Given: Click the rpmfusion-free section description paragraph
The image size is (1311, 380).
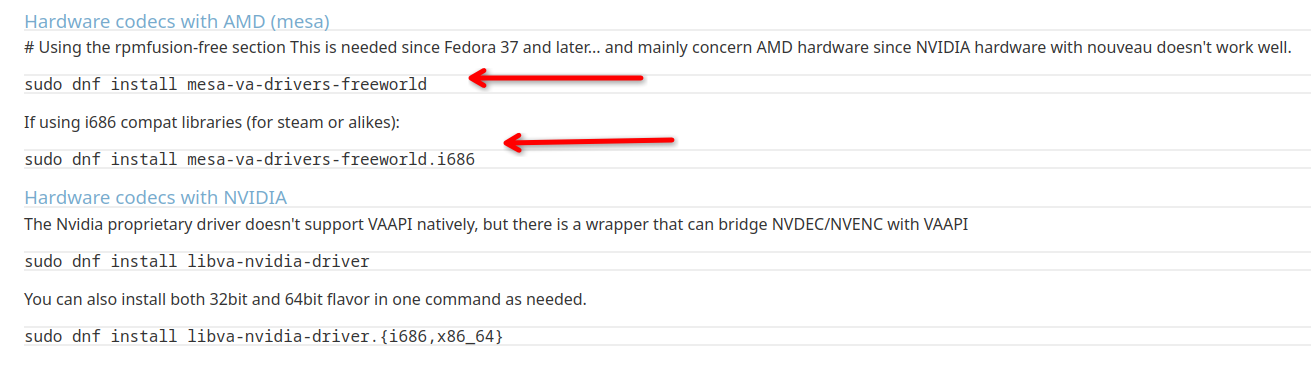Looking at the screenshot, I should [658, 47].
